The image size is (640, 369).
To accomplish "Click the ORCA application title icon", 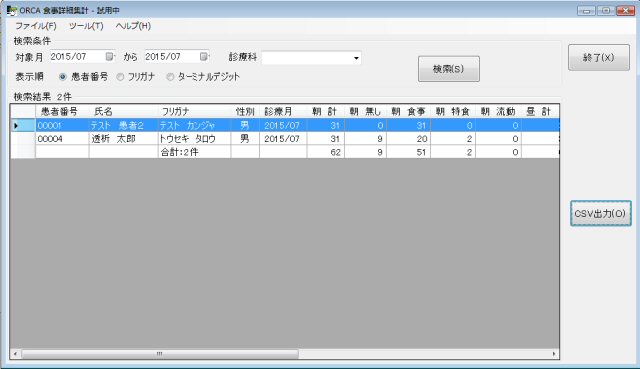I will (x=12, y=10).
